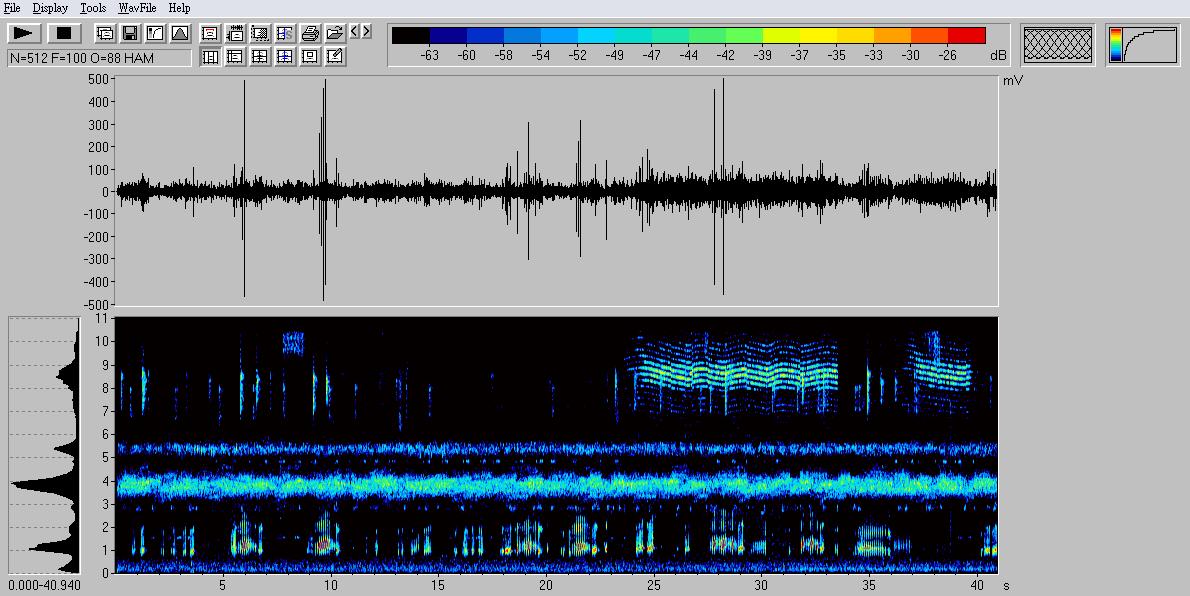Click the overlapping windows icon in toolbar
The height and width of the screenshot is (596, 1190).
click(105, 34)
